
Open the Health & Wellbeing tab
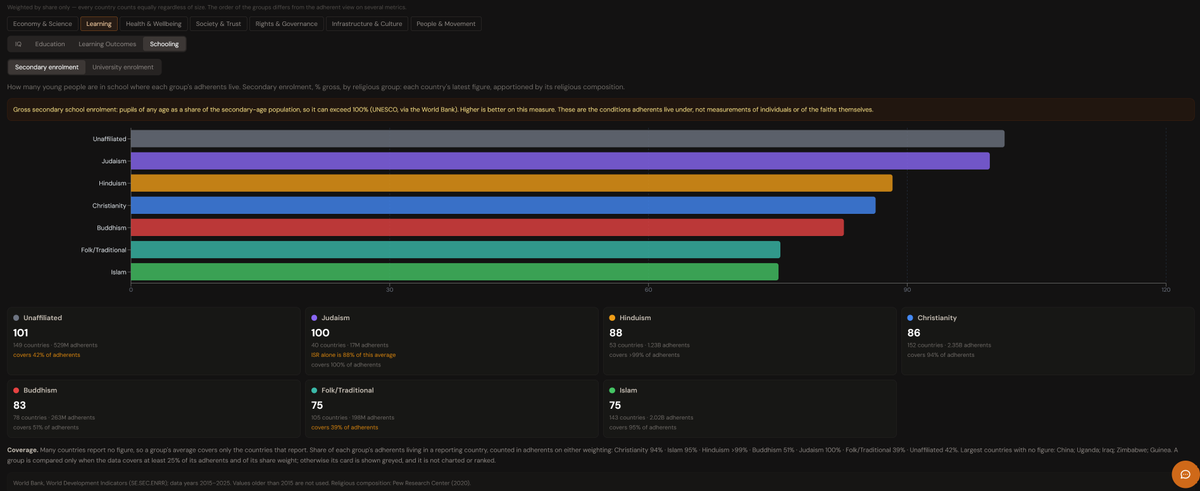tap(153, 23)
